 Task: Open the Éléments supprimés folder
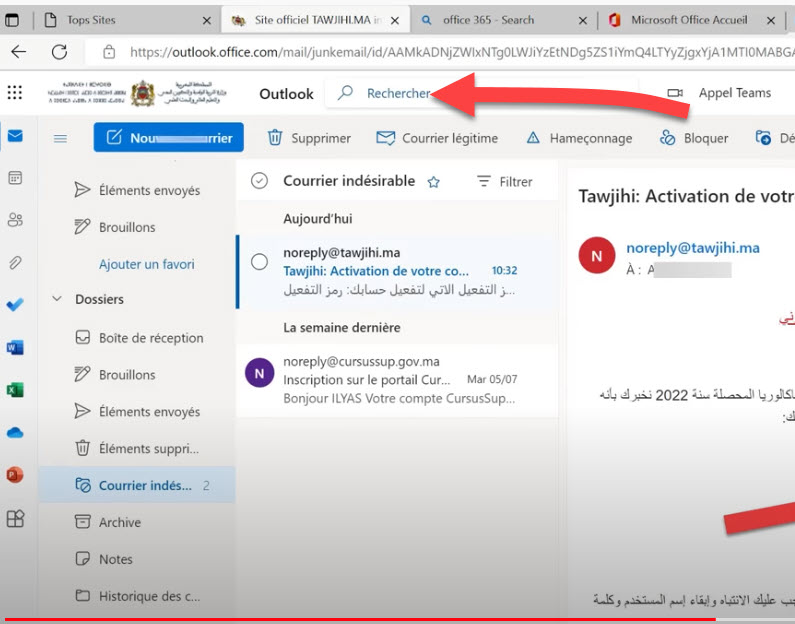pos(137,449)
